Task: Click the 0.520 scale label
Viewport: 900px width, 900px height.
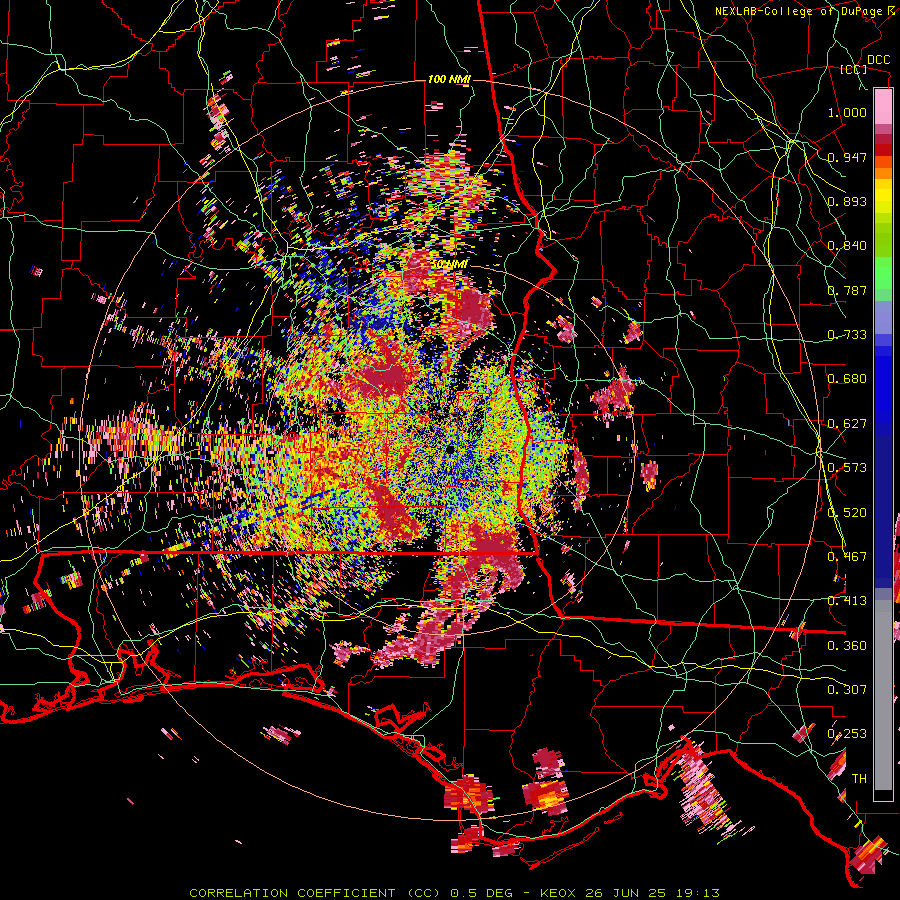Action: click(847, 513)
